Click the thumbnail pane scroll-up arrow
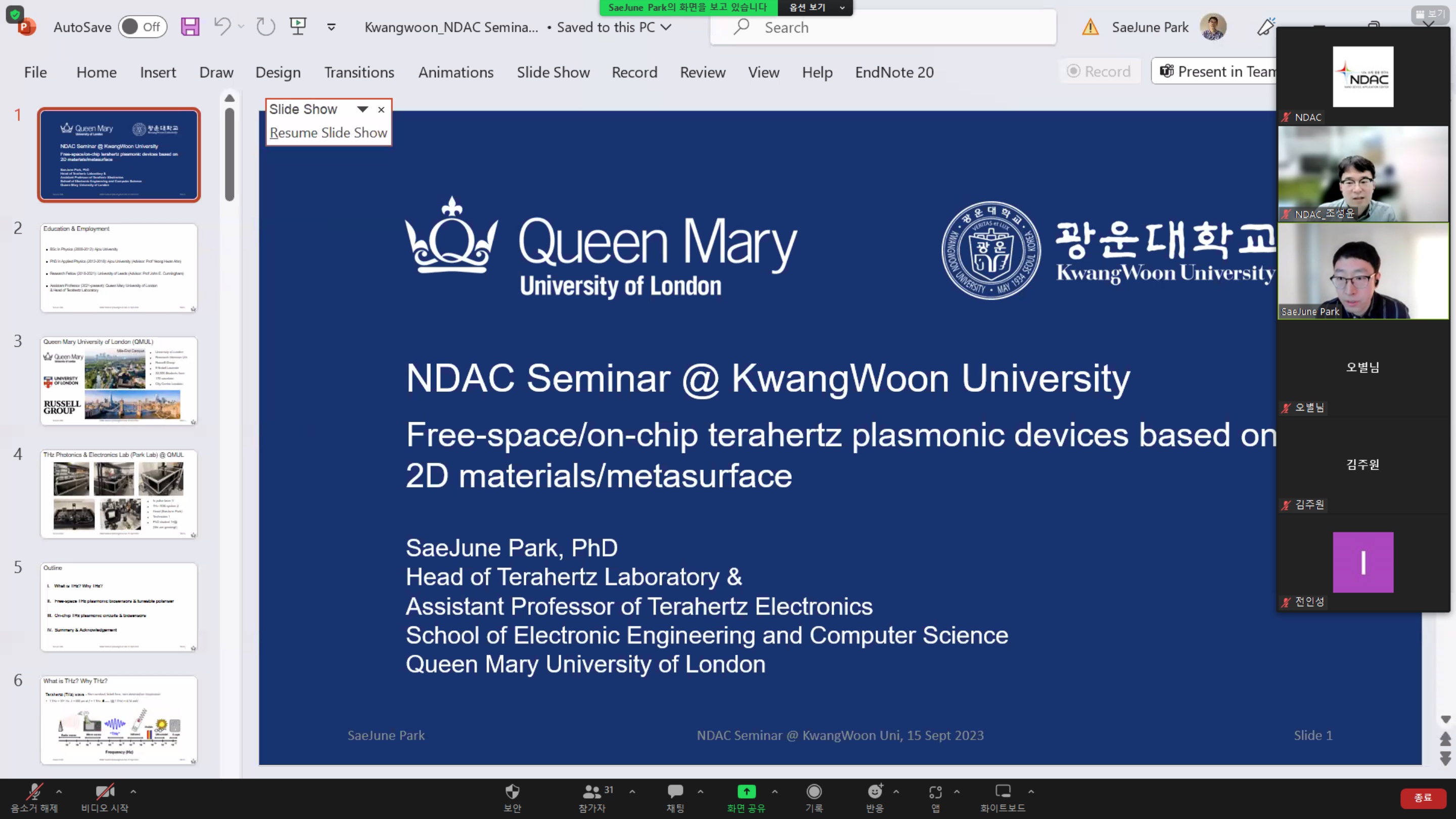 [230, 99]
